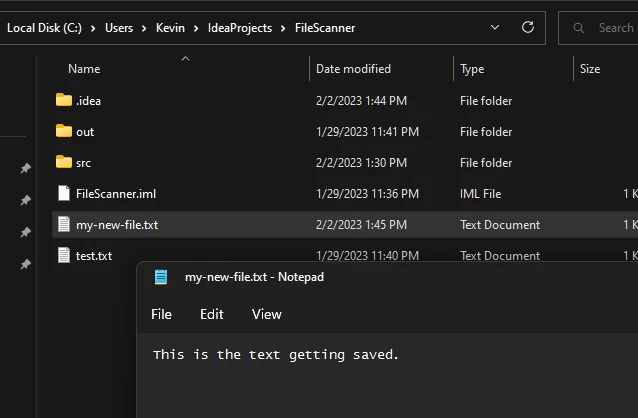Open the Notepad File menu
This screenshot has height=418, width=638.
coord(161,314)
